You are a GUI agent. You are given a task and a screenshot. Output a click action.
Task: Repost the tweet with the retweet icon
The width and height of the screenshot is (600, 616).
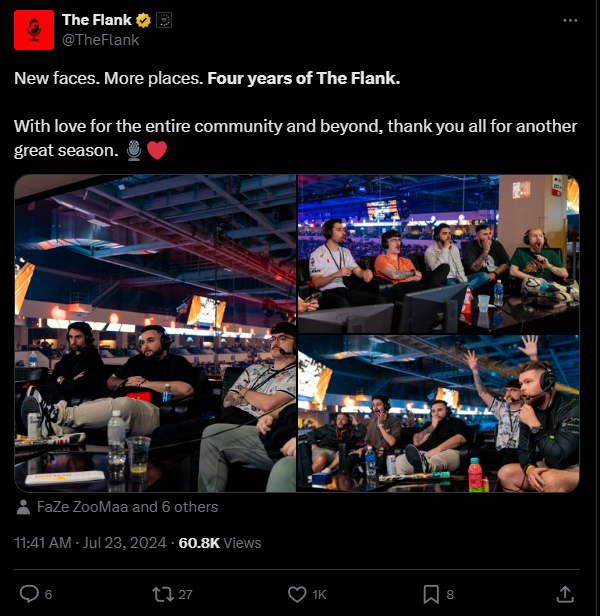tap(163, 594)
